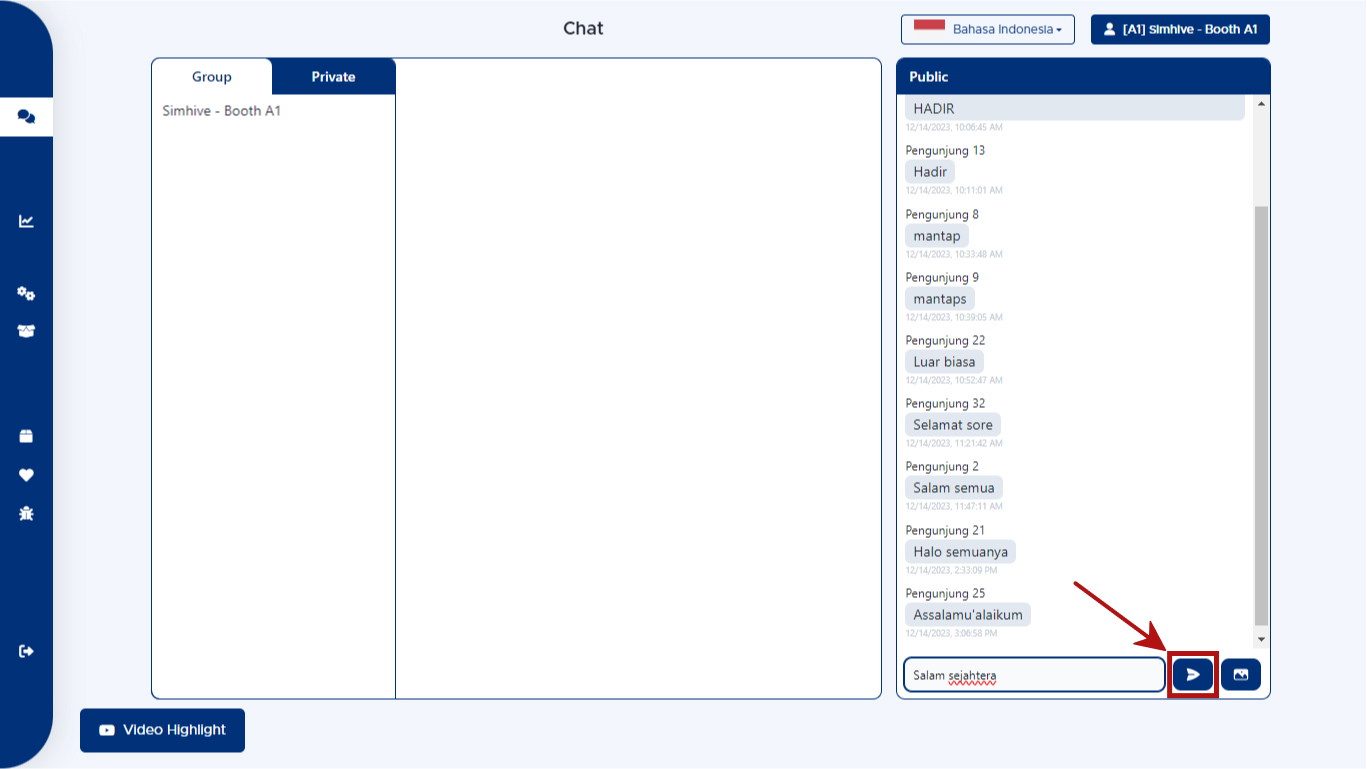Click sender name Pengunjung 25
Viewport: 1367px width, 769px height.
click(945, 594)
